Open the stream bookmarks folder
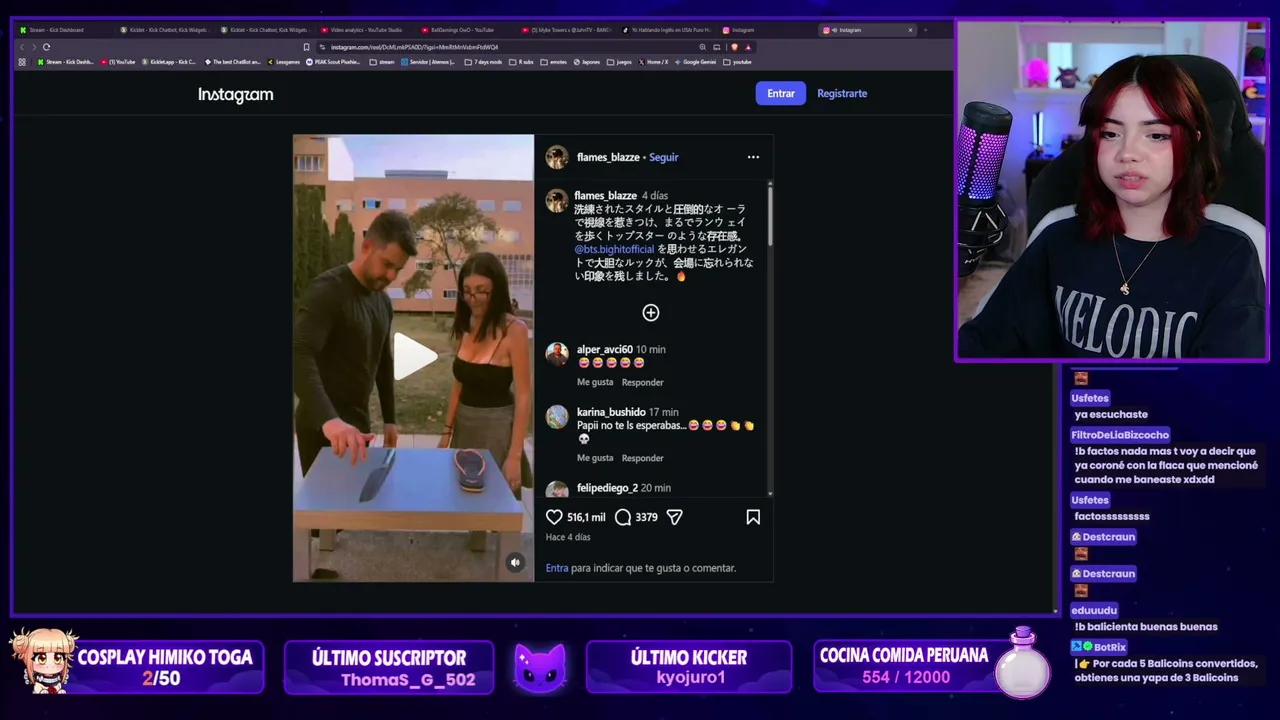The height and width of the screenshot is (720, 1280). click(382, 62)
